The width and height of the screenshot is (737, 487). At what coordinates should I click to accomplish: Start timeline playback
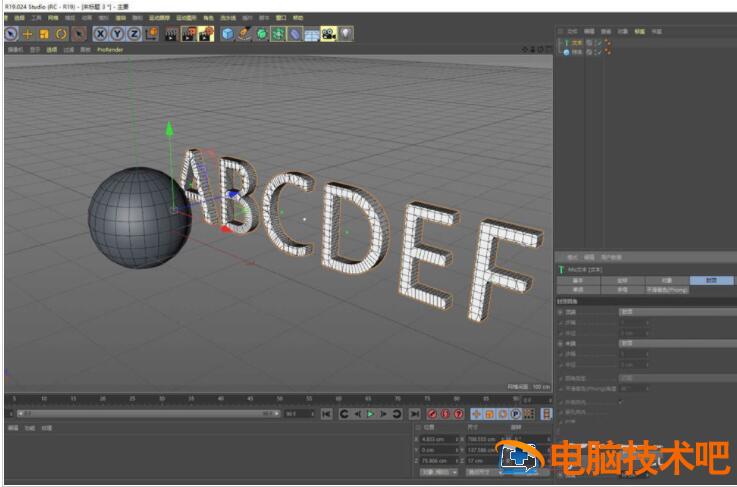pyautogui.click(x=371, y=414)
